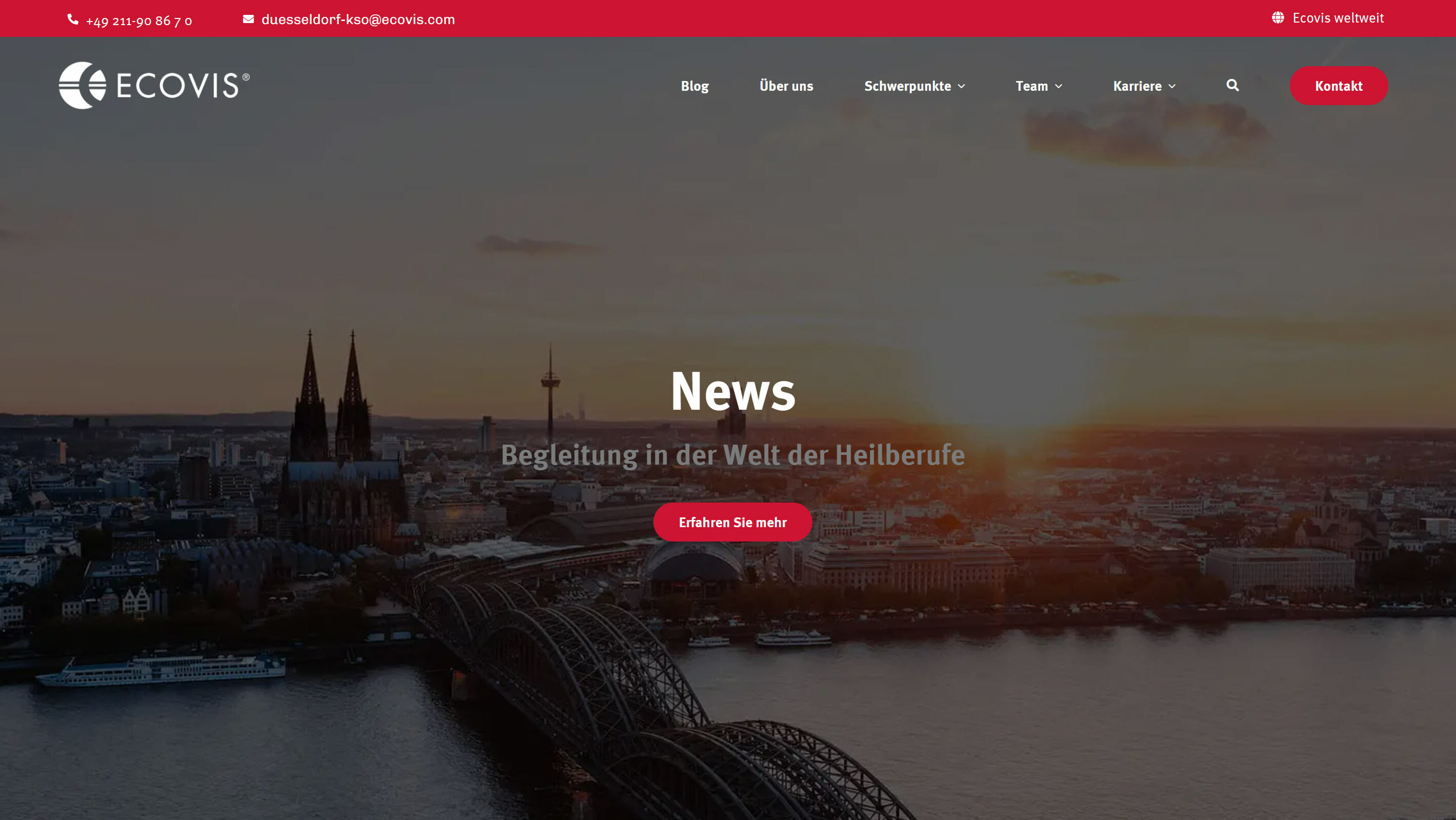Image resolution: width=1456 pixels, height=820 pixels.
Task: Click the phone handset icon
Action: coord(73,20)
